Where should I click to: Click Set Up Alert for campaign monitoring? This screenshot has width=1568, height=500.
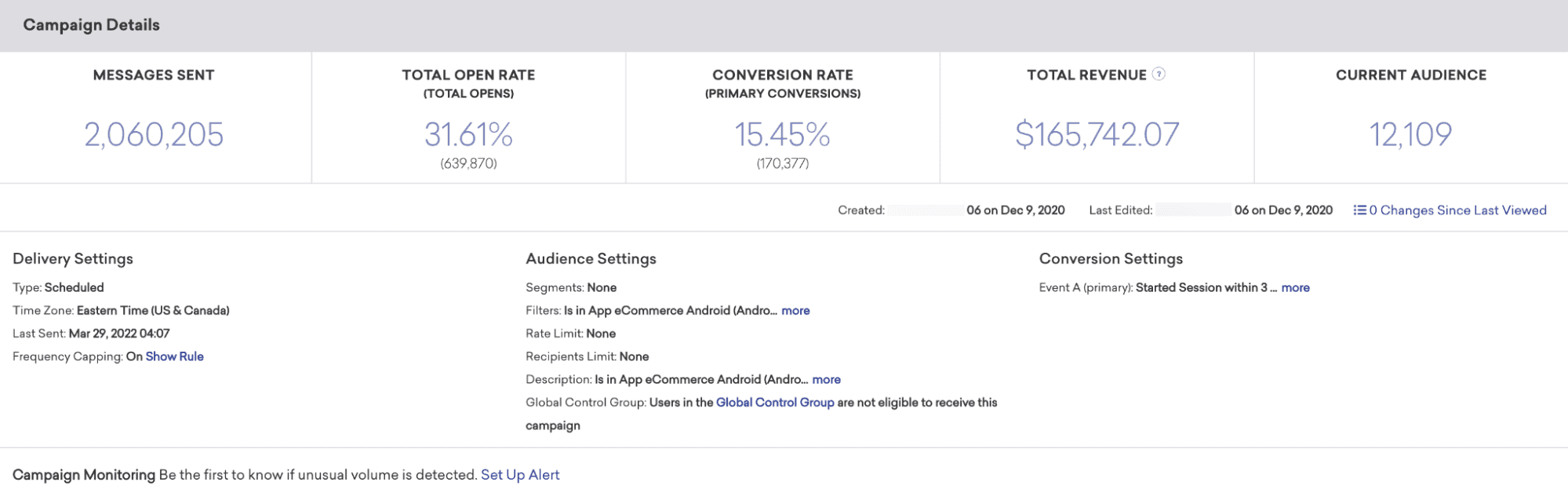[520, 475]
